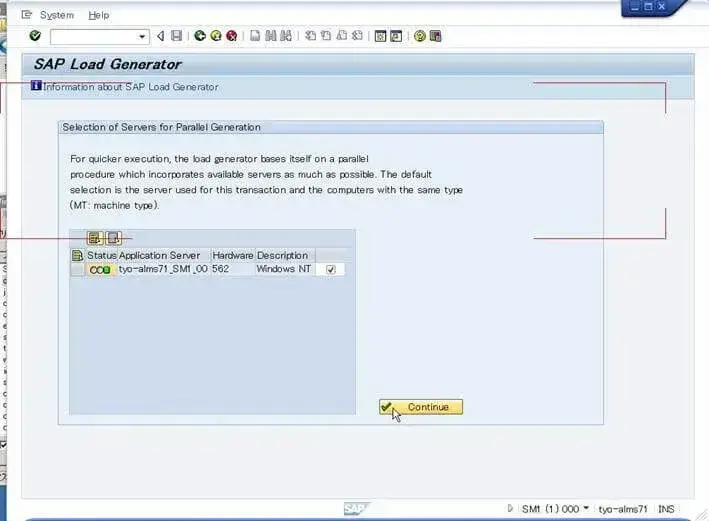Click the Last Page icon
The width and height of the screenshot is (709, 521).
pyautogui.click(x=357, y=36)
